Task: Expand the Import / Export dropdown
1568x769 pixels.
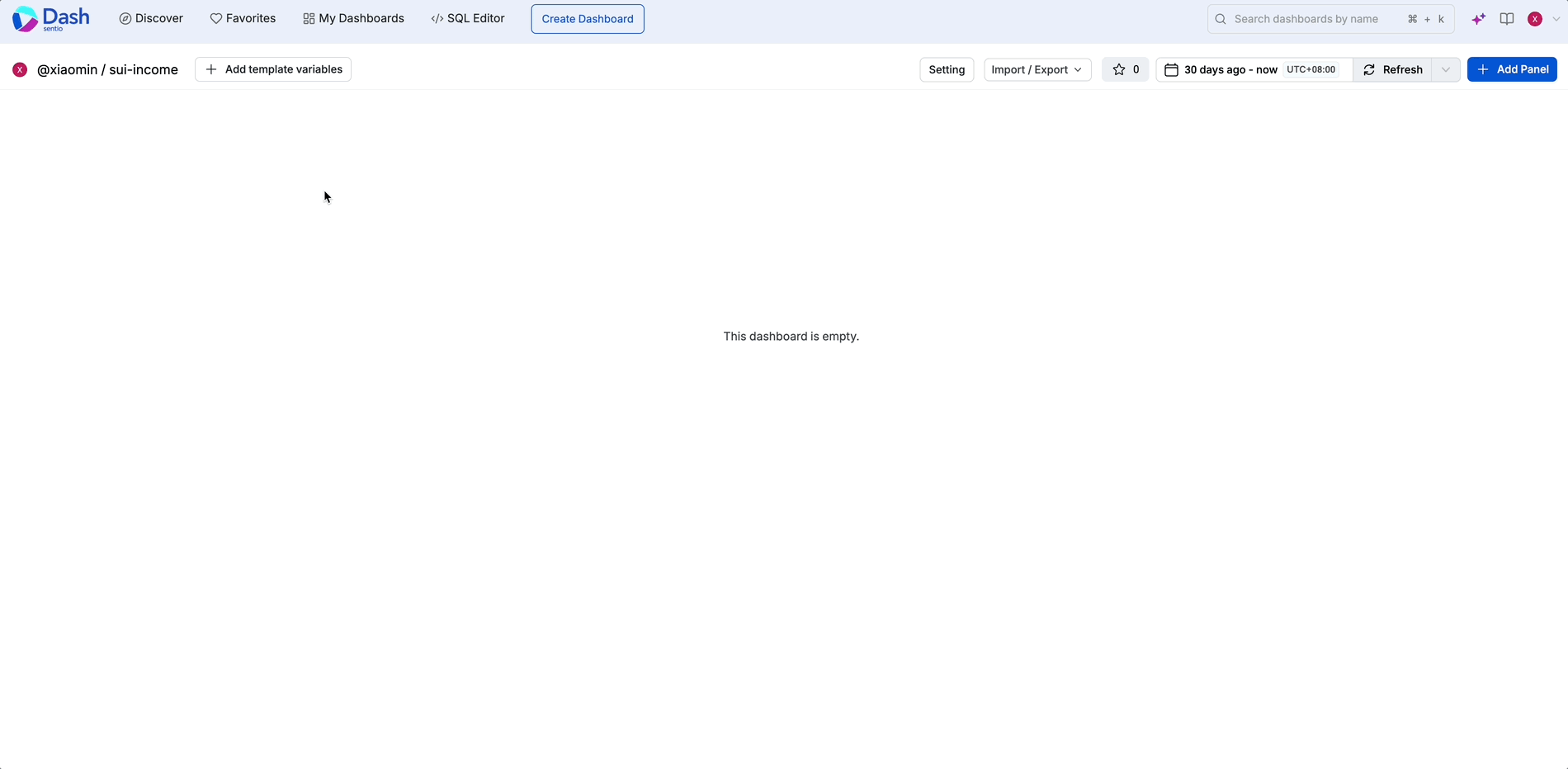Action: [x=1037, y=70]
